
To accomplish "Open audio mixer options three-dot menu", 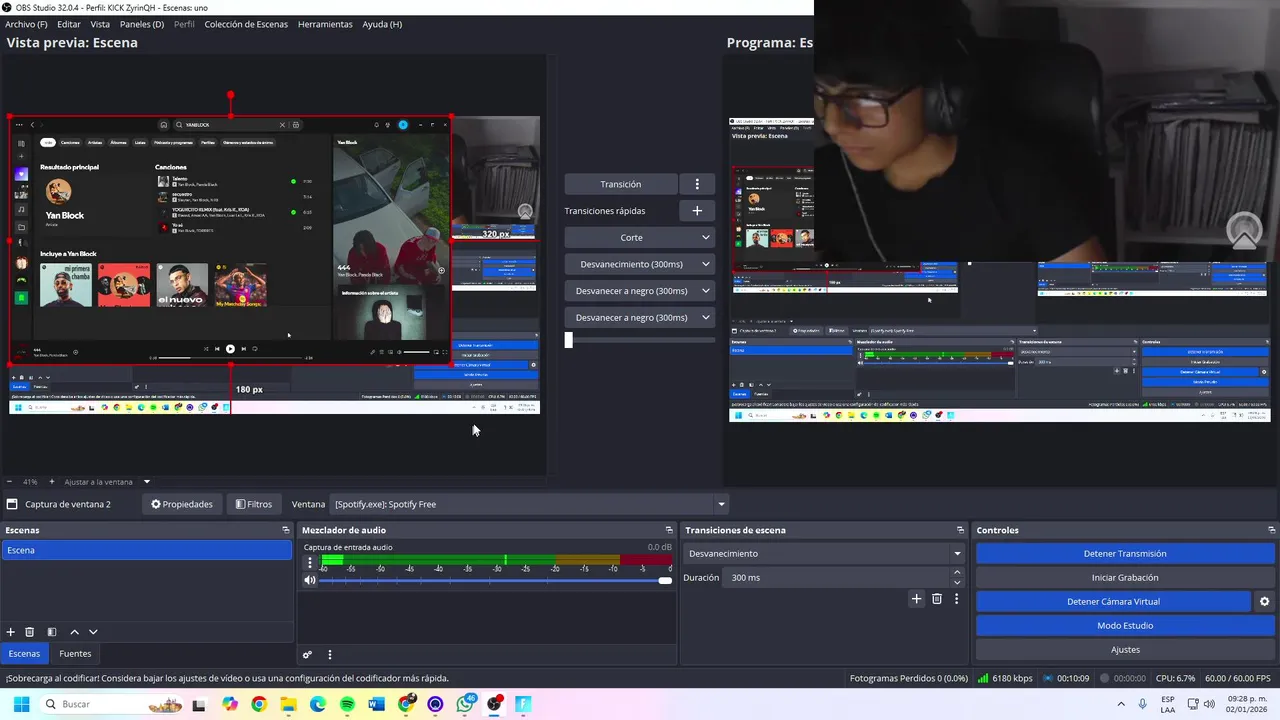I will click(x=330, y=655).
